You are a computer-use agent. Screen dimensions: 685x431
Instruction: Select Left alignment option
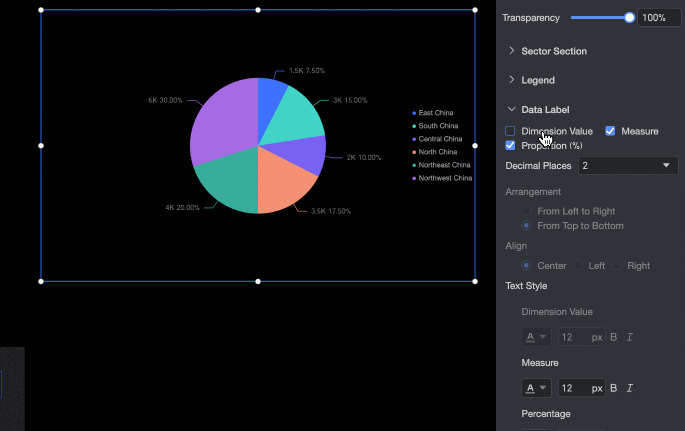(x=578, y=265)
